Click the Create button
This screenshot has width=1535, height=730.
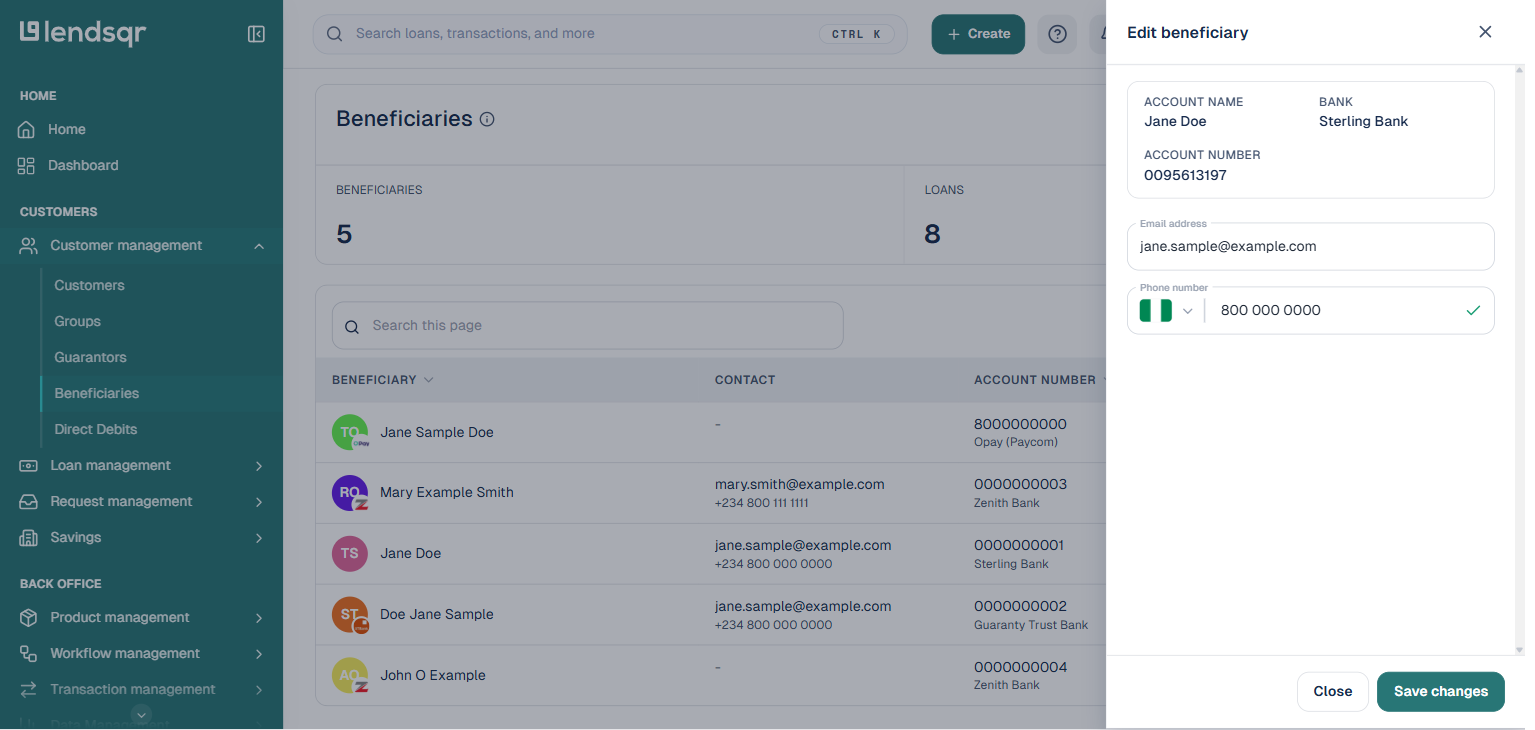(x=978, y=34)
